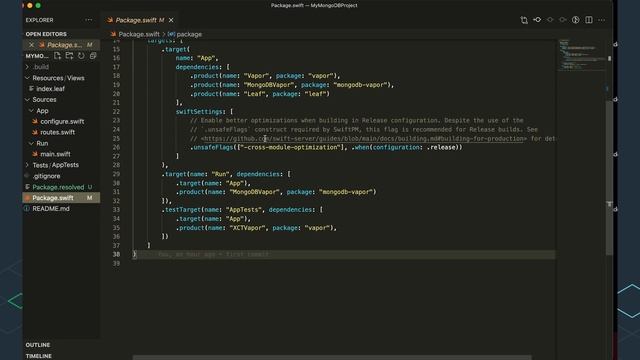Open routes.swift file
The height and width of the screenshot is (360, 640).
(58, 132)
